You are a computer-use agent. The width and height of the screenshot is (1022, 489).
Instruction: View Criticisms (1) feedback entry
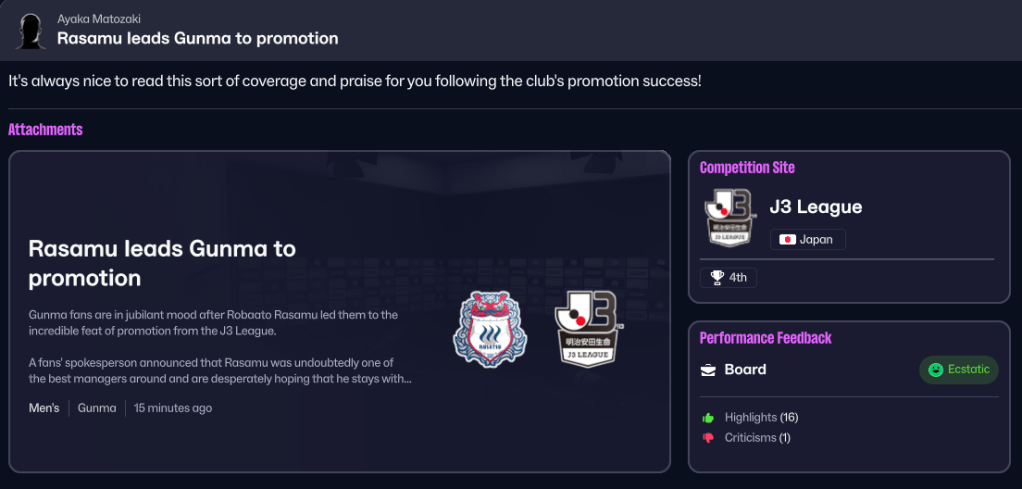pos(757,438)
